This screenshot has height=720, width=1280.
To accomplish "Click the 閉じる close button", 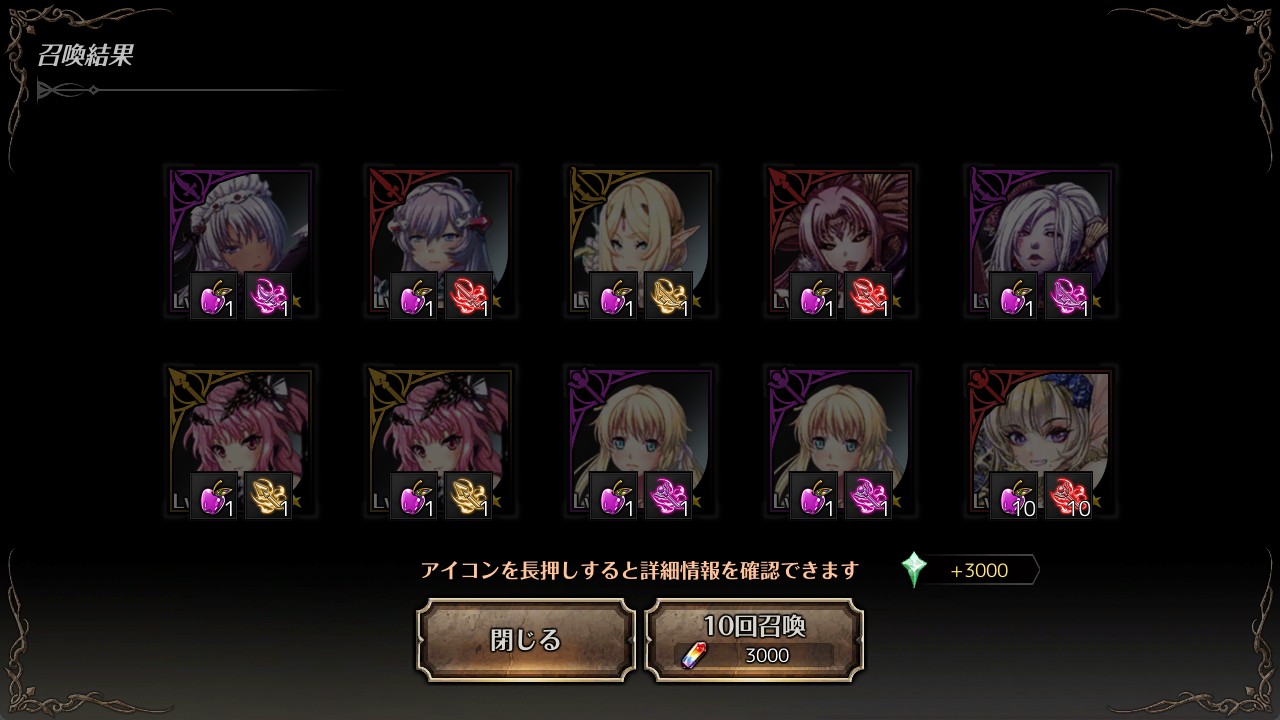I will click(526, 640).
